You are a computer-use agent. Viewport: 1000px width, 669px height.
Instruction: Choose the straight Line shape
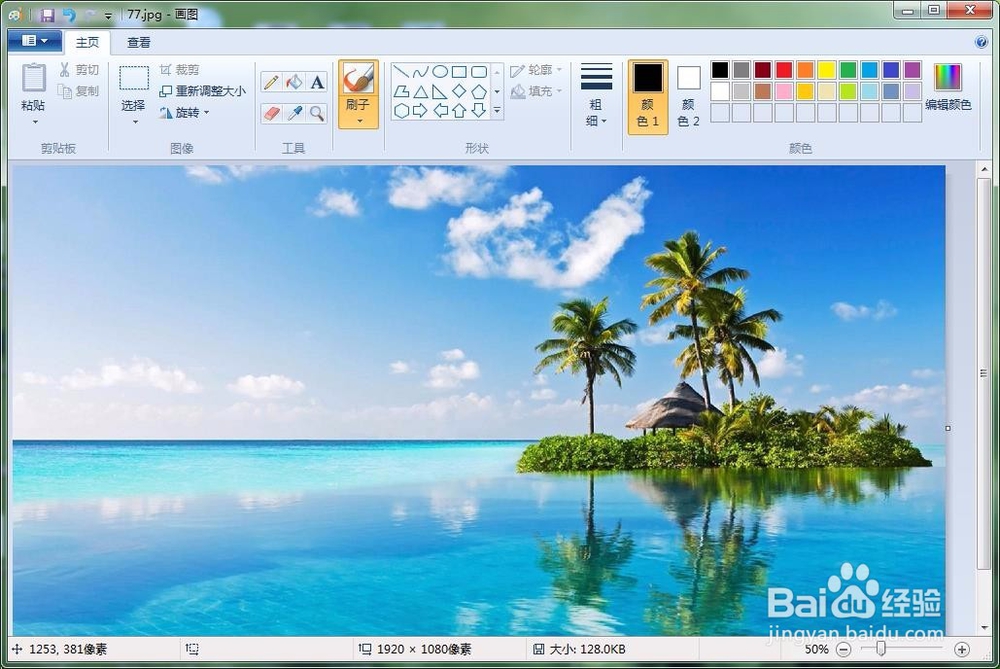tap(401, 71)
